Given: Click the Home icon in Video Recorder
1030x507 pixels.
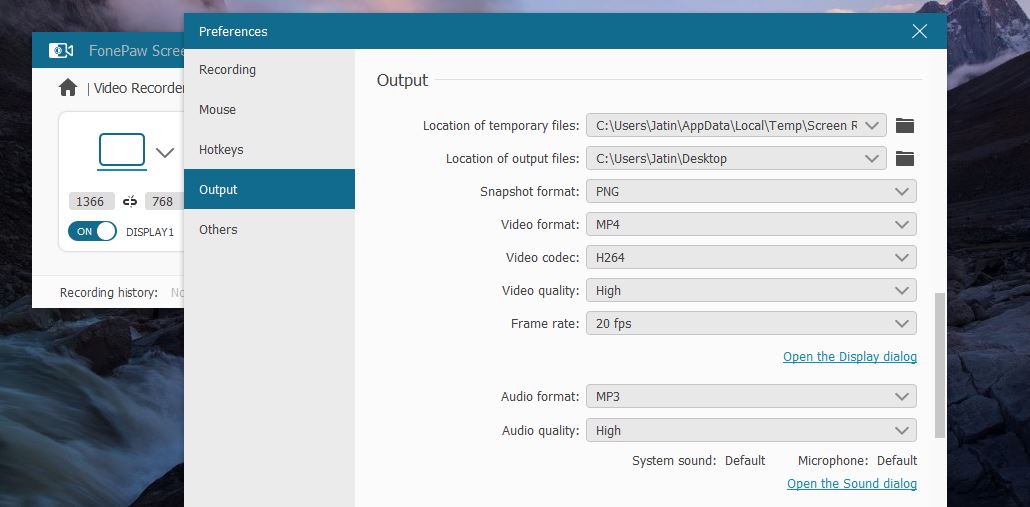Looking at the screenshot, I should click(x=68, y=88).
